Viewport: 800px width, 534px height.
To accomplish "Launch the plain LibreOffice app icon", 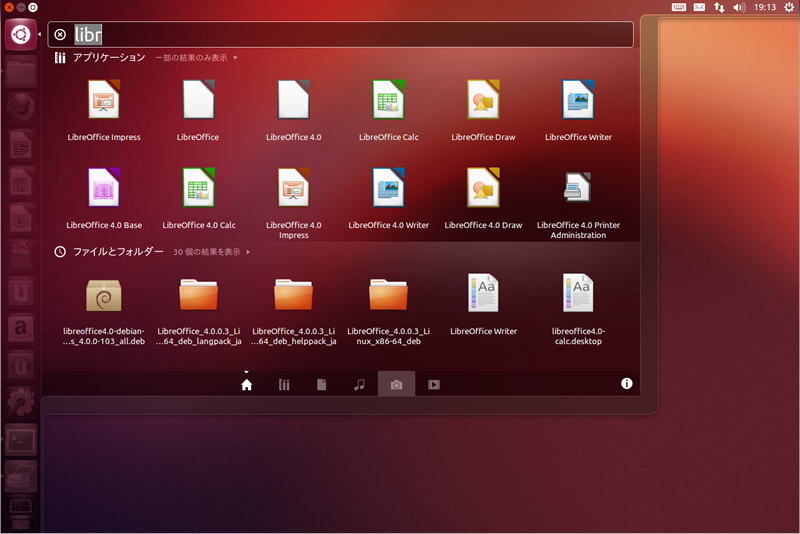I will click(198, 99).
